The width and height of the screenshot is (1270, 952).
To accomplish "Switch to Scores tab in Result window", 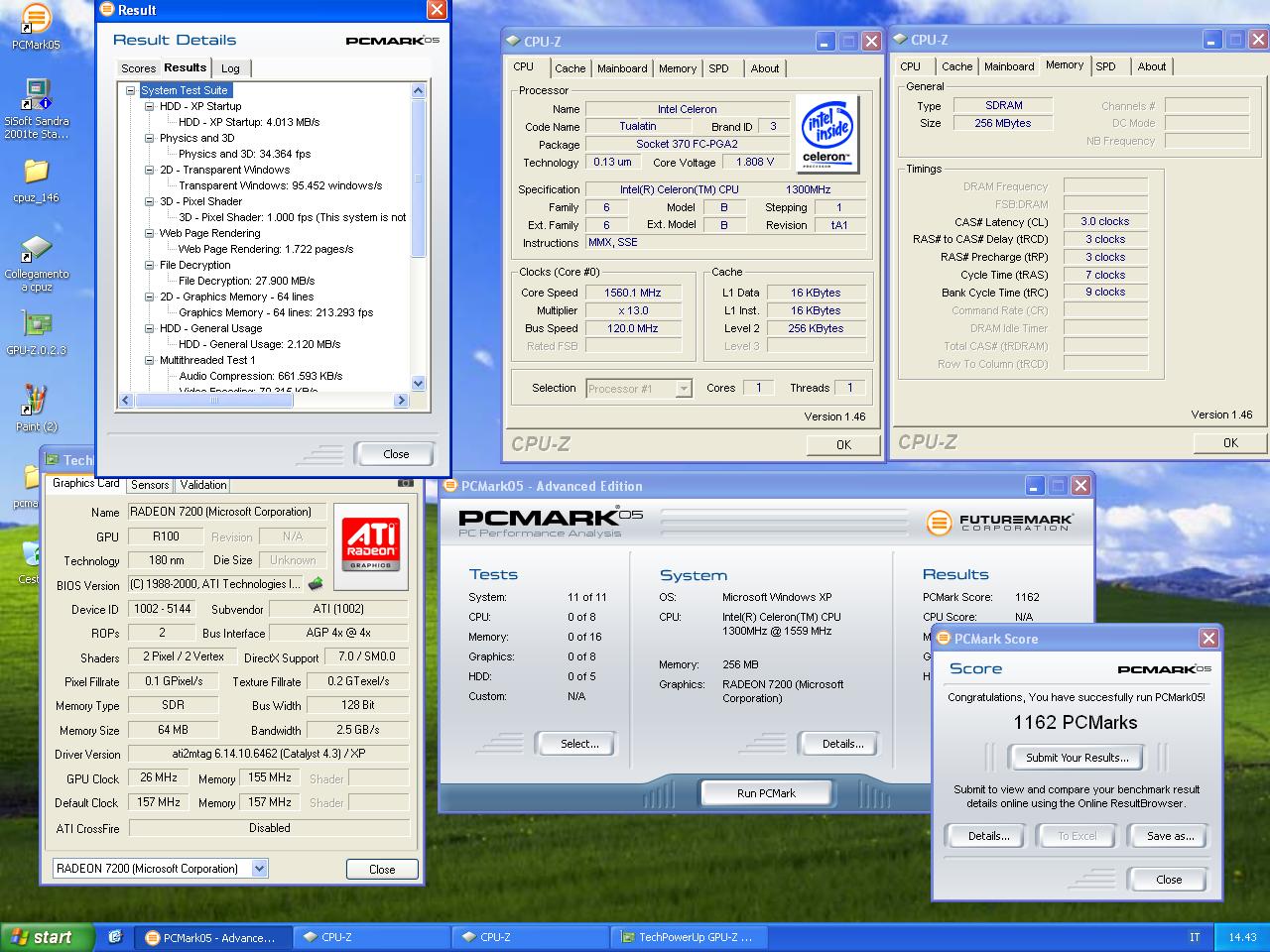I will [138, 68].
